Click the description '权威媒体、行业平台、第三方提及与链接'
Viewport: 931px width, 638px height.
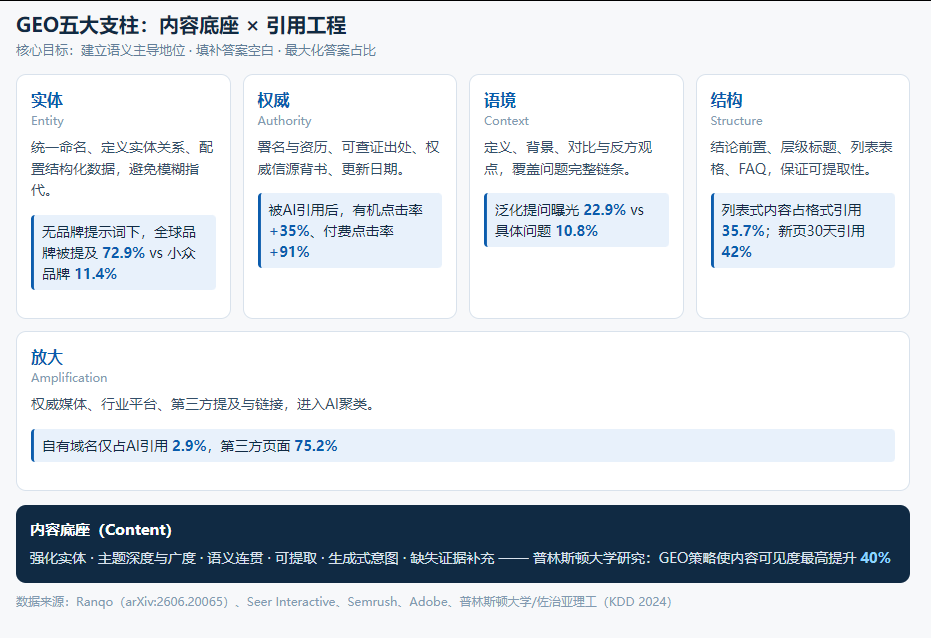(204, 405)
